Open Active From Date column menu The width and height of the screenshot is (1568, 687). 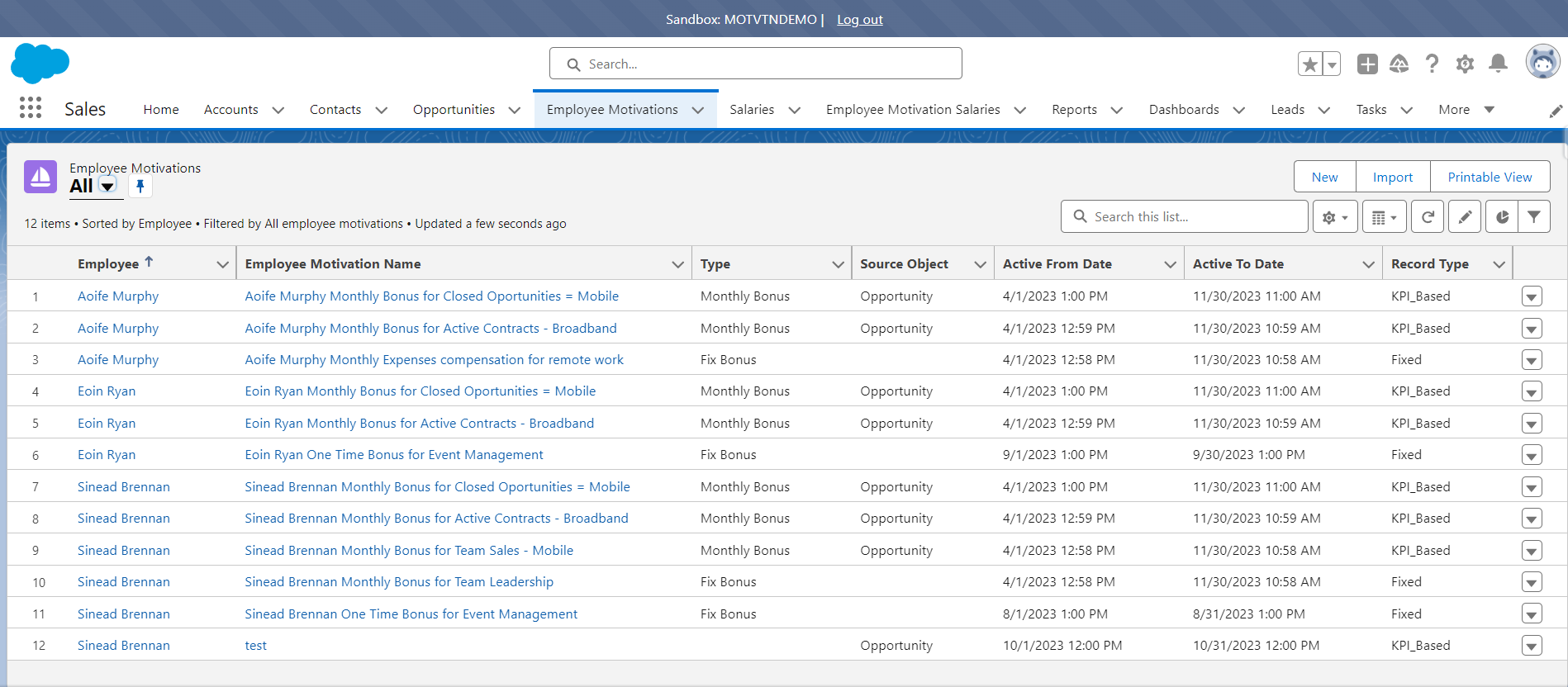[x=1170, y=264]
